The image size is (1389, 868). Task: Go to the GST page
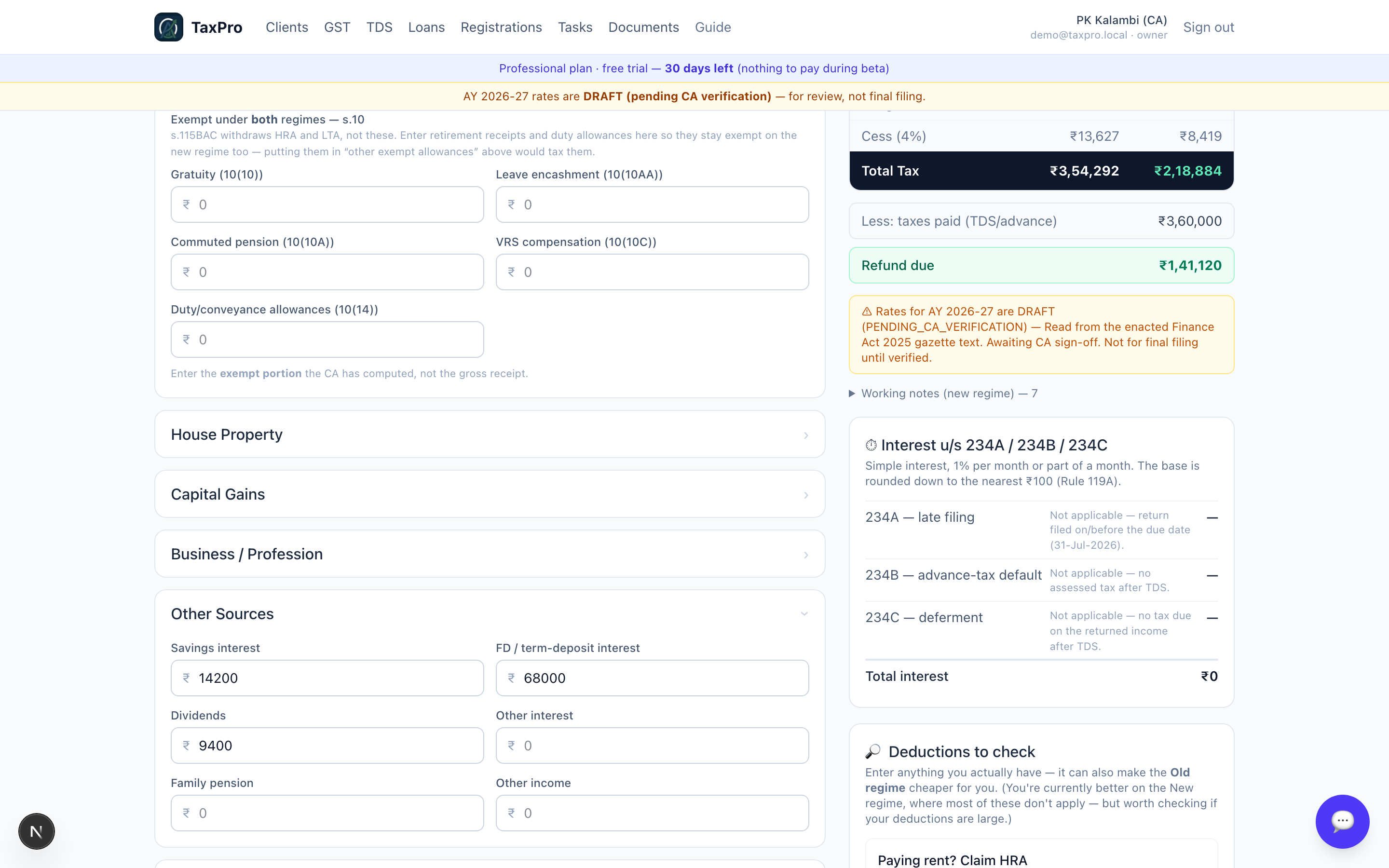click(x=337, y=27)
